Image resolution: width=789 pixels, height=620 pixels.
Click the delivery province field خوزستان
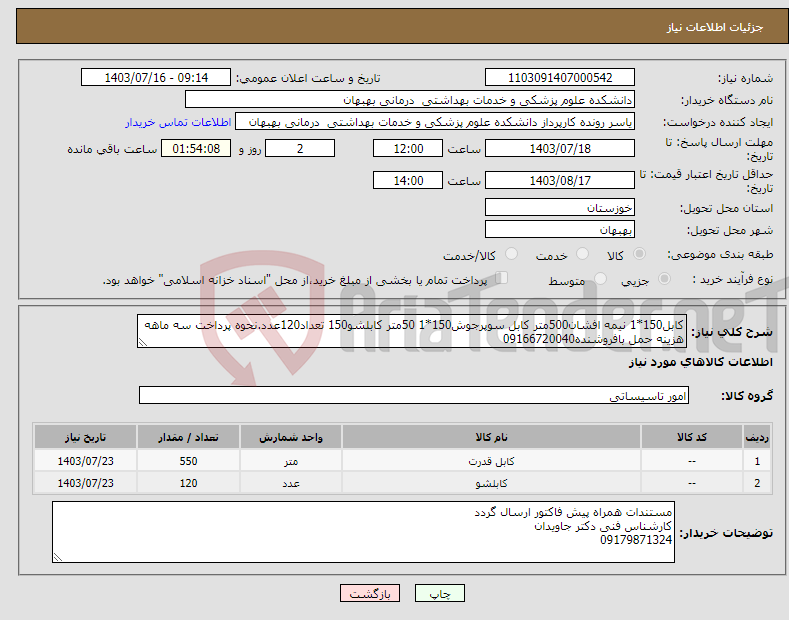coord(560,207)
